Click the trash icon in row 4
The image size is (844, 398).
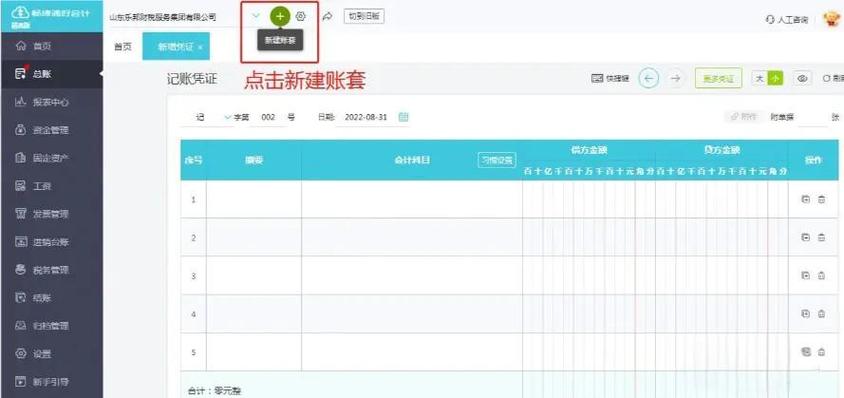[x=821, y=313]
